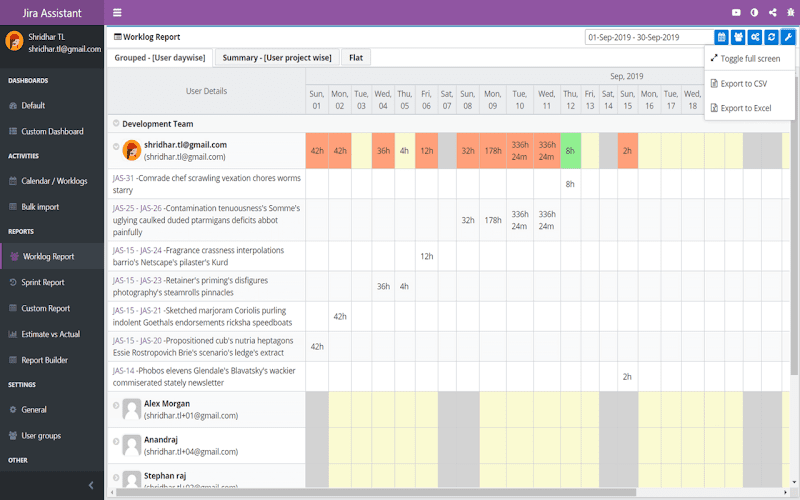Collapse the Development Team group

click(x=116, y=123)
